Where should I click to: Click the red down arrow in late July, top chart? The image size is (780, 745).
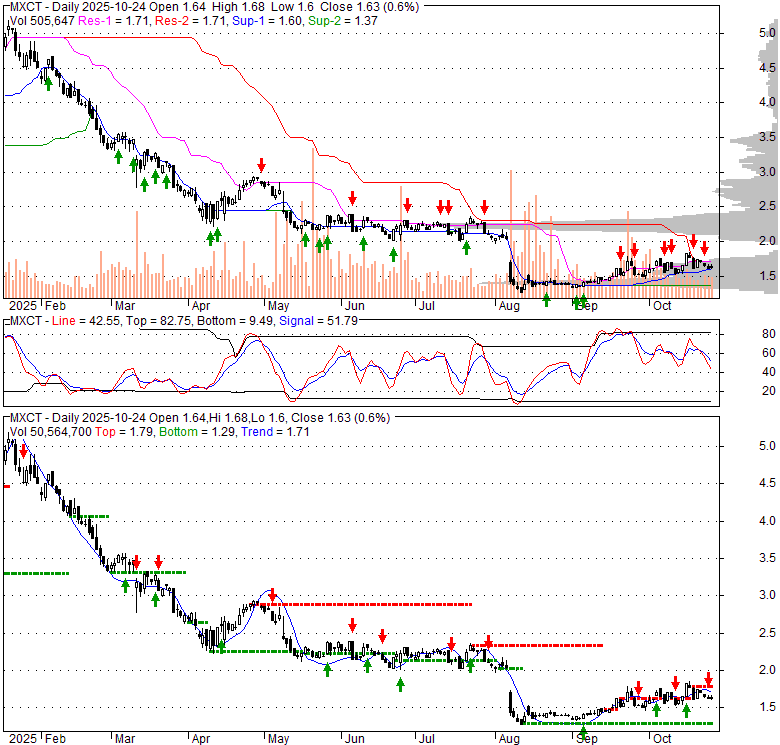(x=485, y=207)
